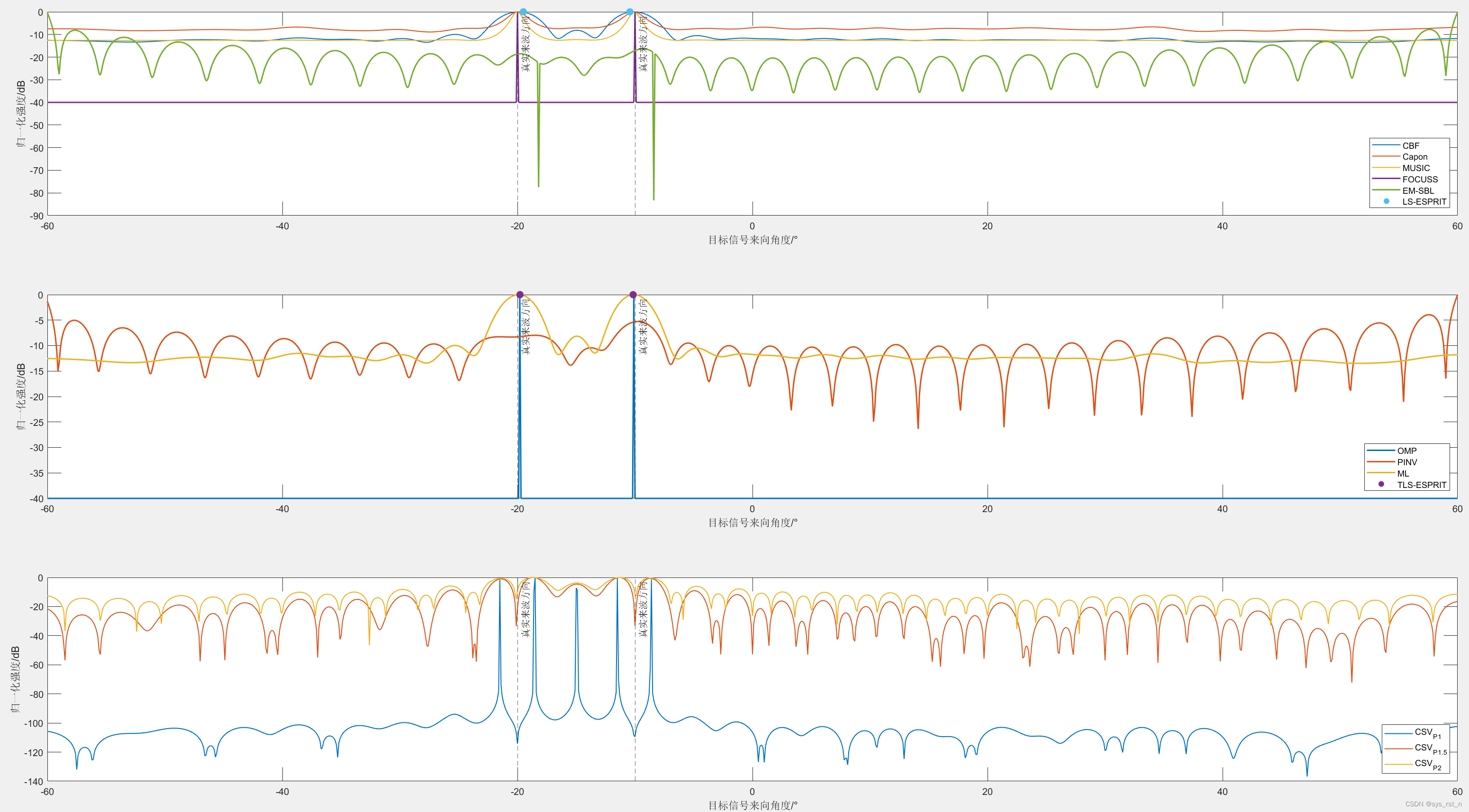Click the OMP legend entry in middle plot
The height and width of the screenshot is (812, 1469).
coord(1406,451)
